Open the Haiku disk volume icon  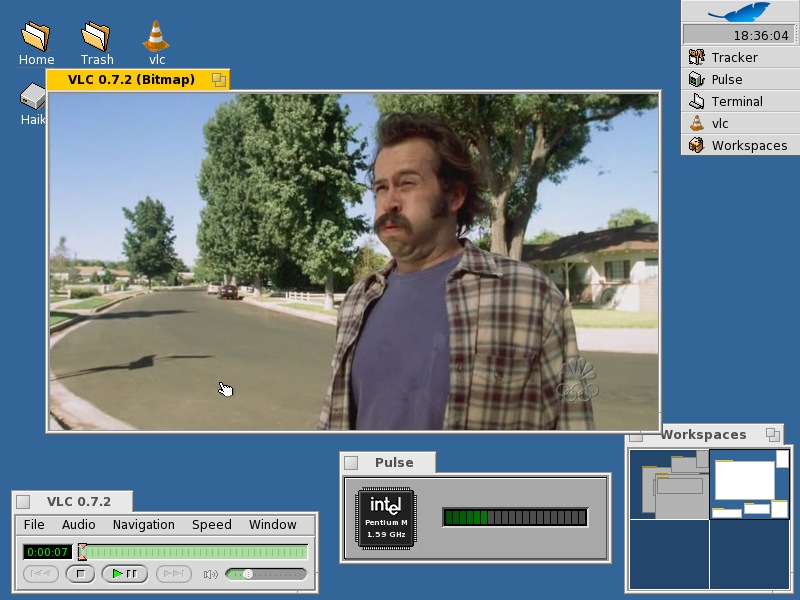click(x=33, y=97)
